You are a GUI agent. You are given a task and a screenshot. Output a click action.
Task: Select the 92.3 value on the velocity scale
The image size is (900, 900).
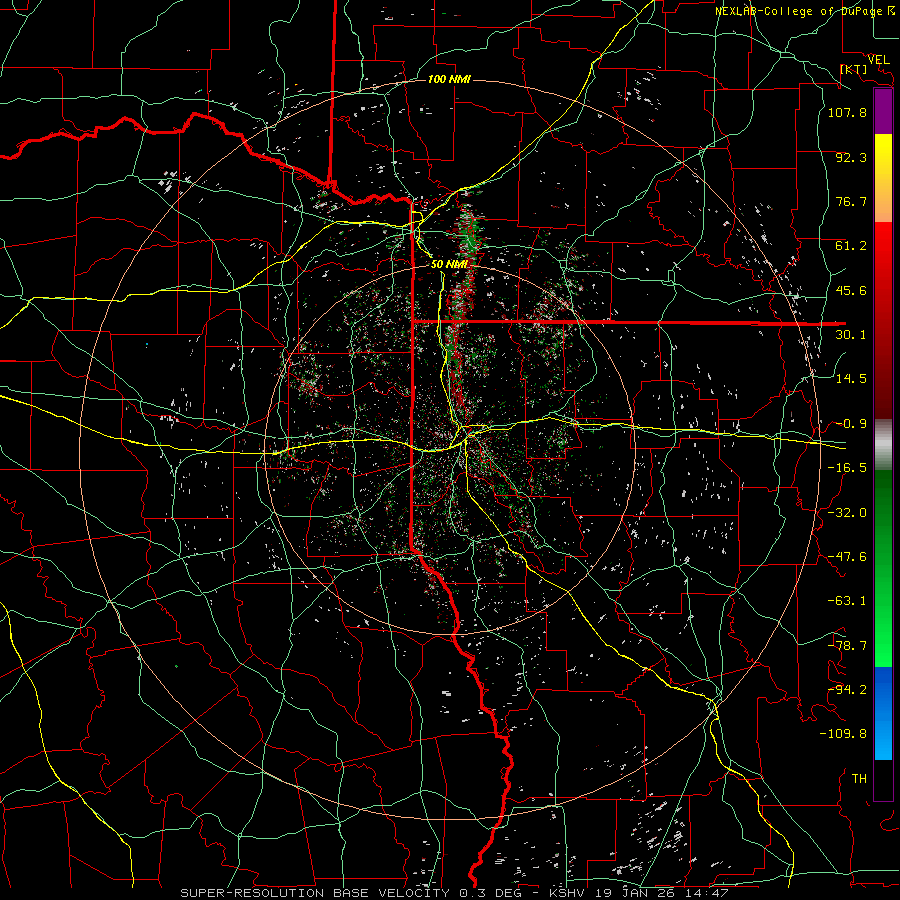[x=851, y=157]
